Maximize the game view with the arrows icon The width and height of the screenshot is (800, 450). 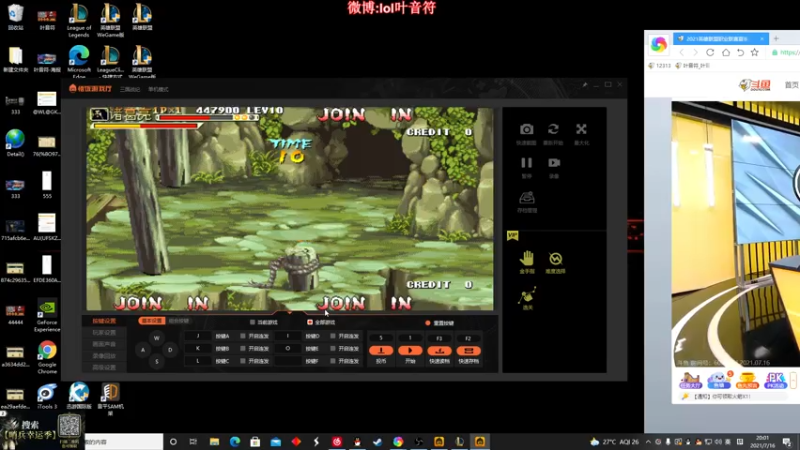click(581, 129)
